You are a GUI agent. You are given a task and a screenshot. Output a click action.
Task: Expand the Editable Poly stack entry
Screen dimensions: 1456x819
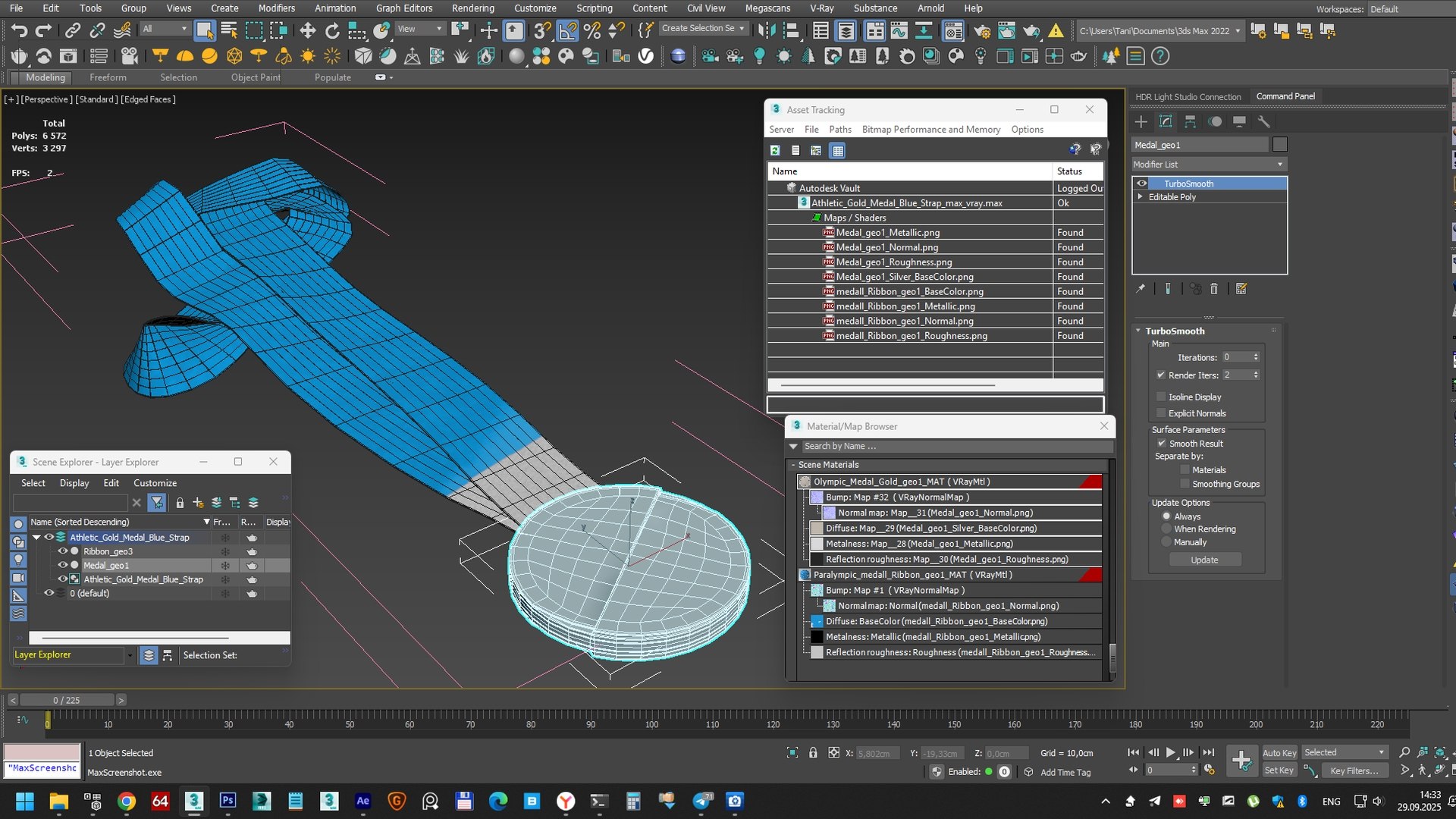[1140, 196]
